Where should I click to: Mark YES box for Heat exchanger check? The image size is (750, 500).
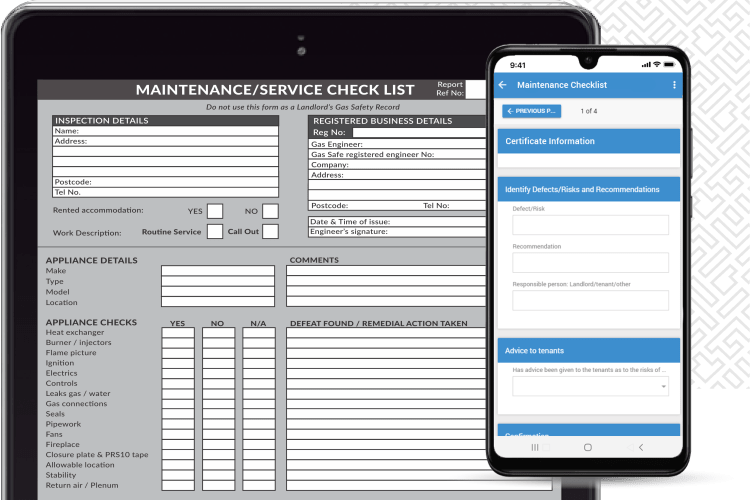[x=178, y=333]
